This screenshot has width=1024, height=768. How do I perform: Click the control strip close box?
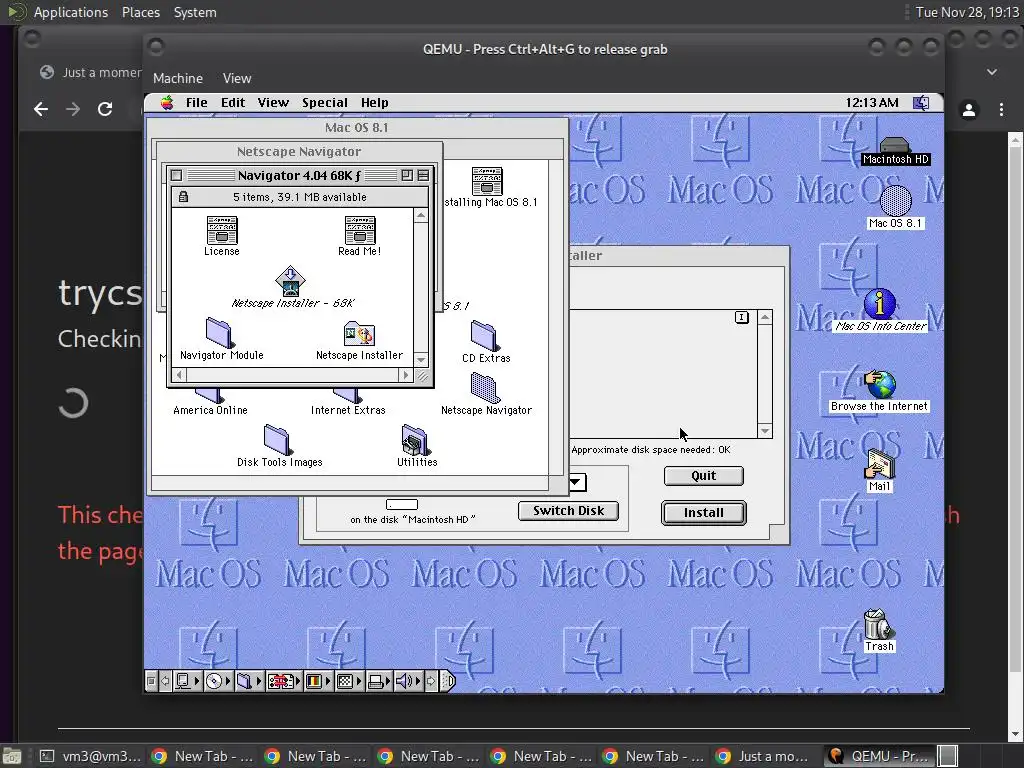point(151,681)
